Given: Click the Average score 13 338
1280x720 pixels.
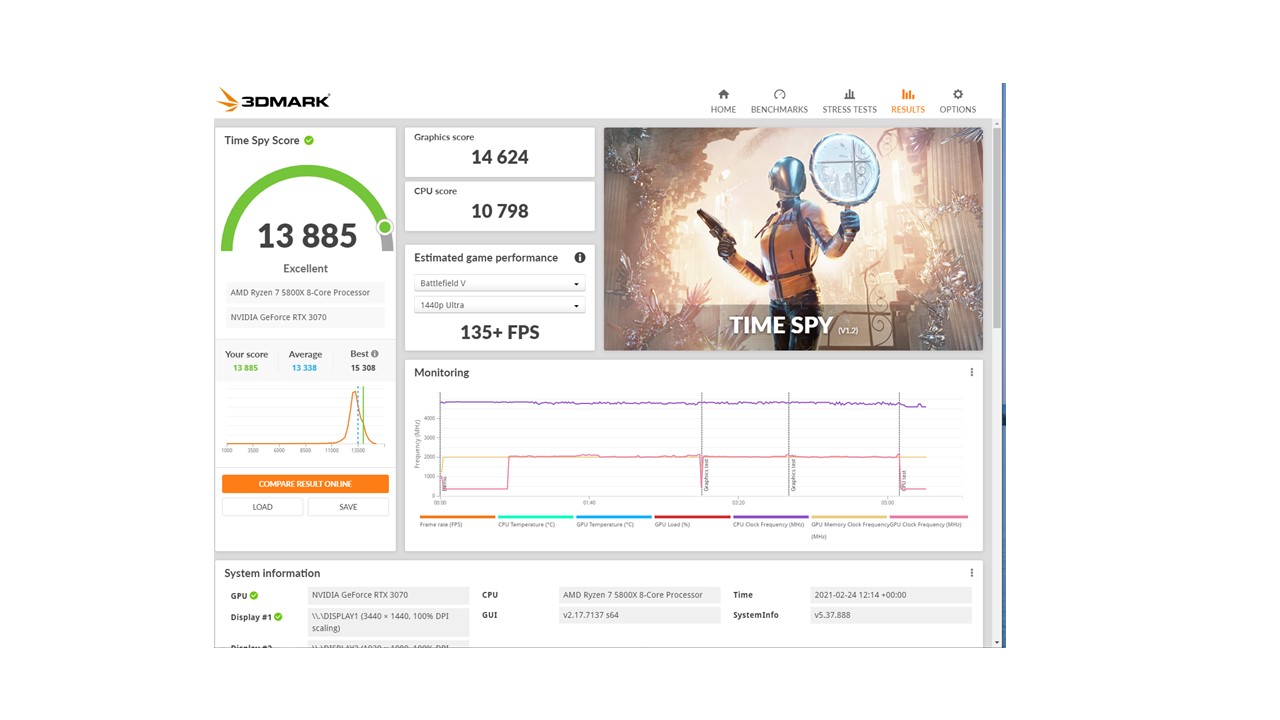Looking at the screenshot, I should point(304,368).
